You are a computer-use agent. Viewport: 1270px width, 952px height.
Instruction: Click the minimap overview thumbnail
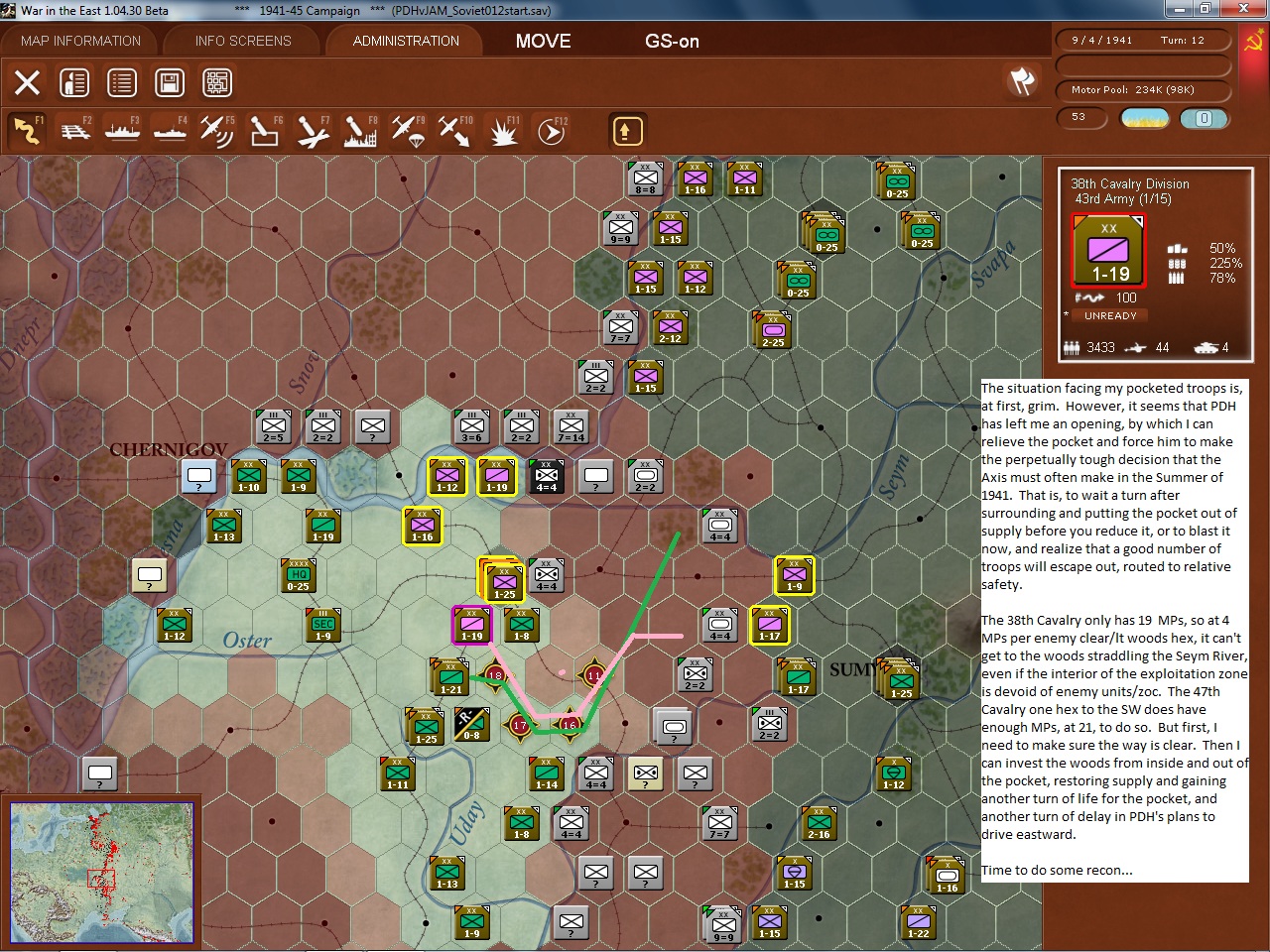coord(101,872)
